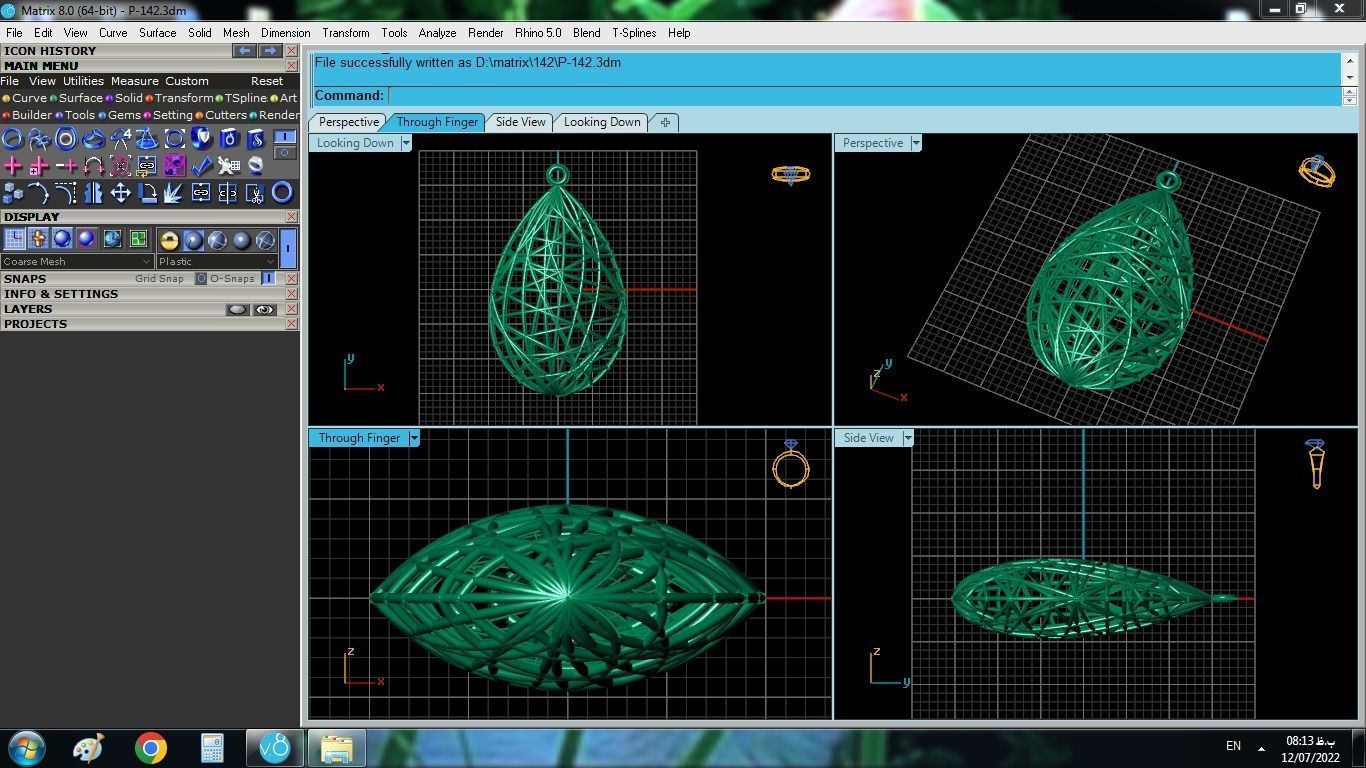Click the silver ring render icon
Image resolution: width=1366 pixels, height=768 pixels.
pyautogui.click(x=255, y=166)
